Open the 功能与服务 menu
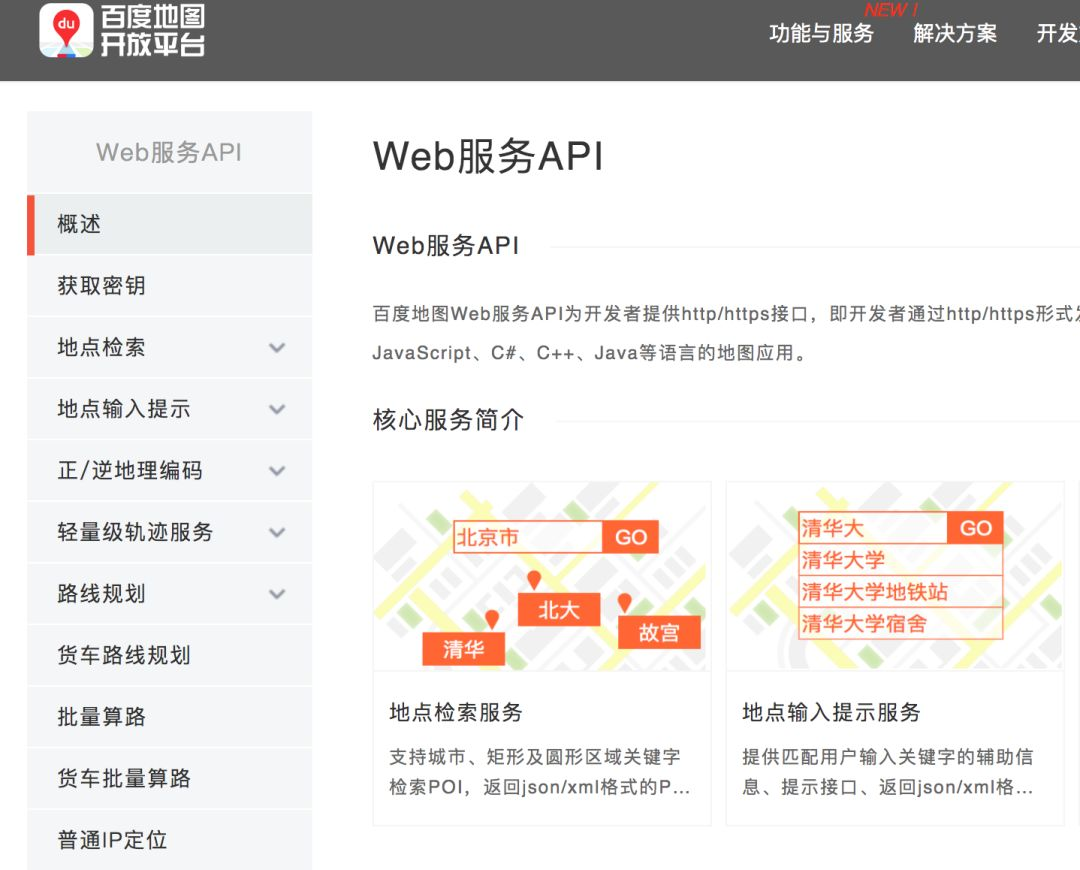Viewport: 1080px width, 870px height. click(x=821, y=33)
